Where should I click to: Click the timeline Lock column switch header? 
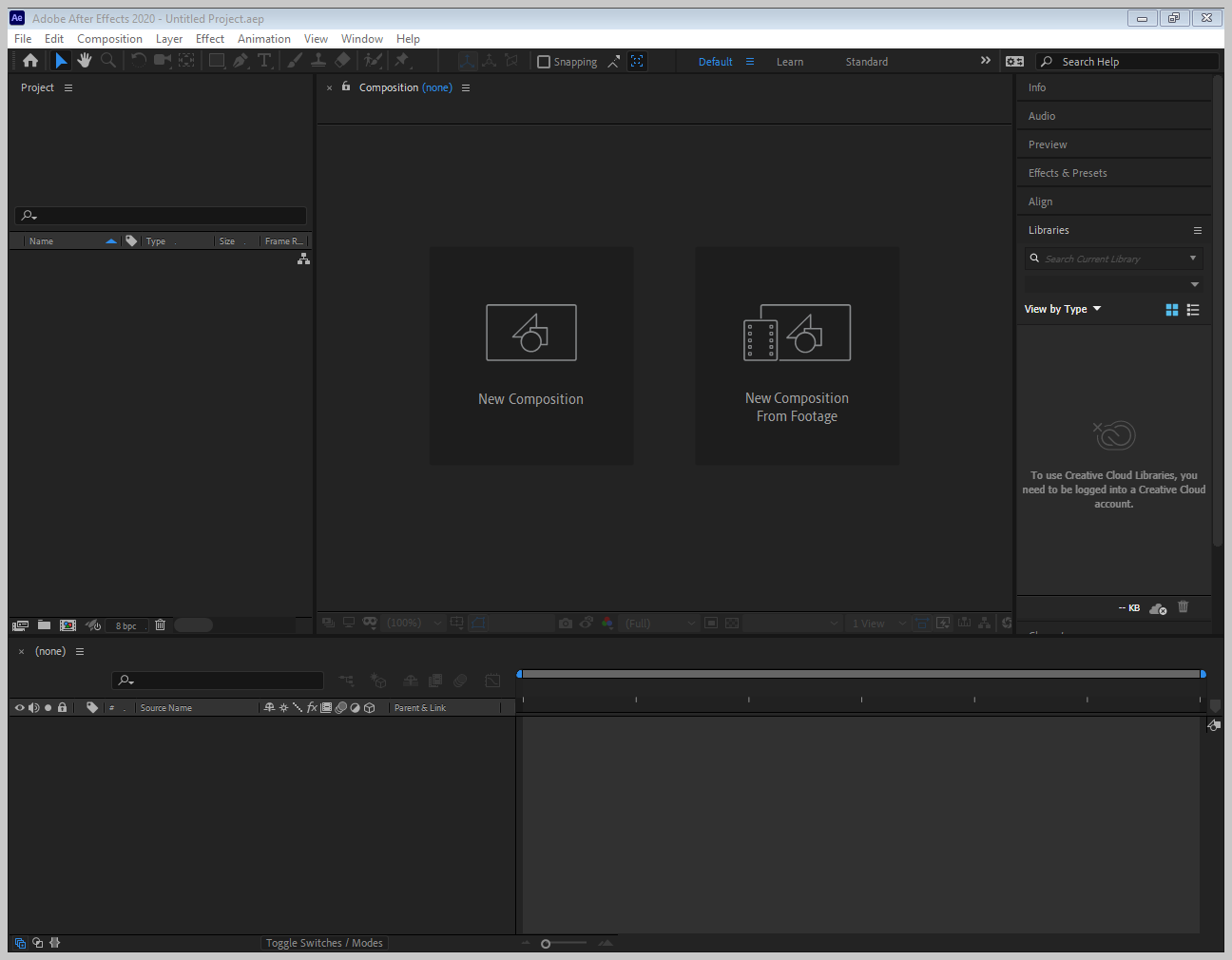tap(63, 708)
